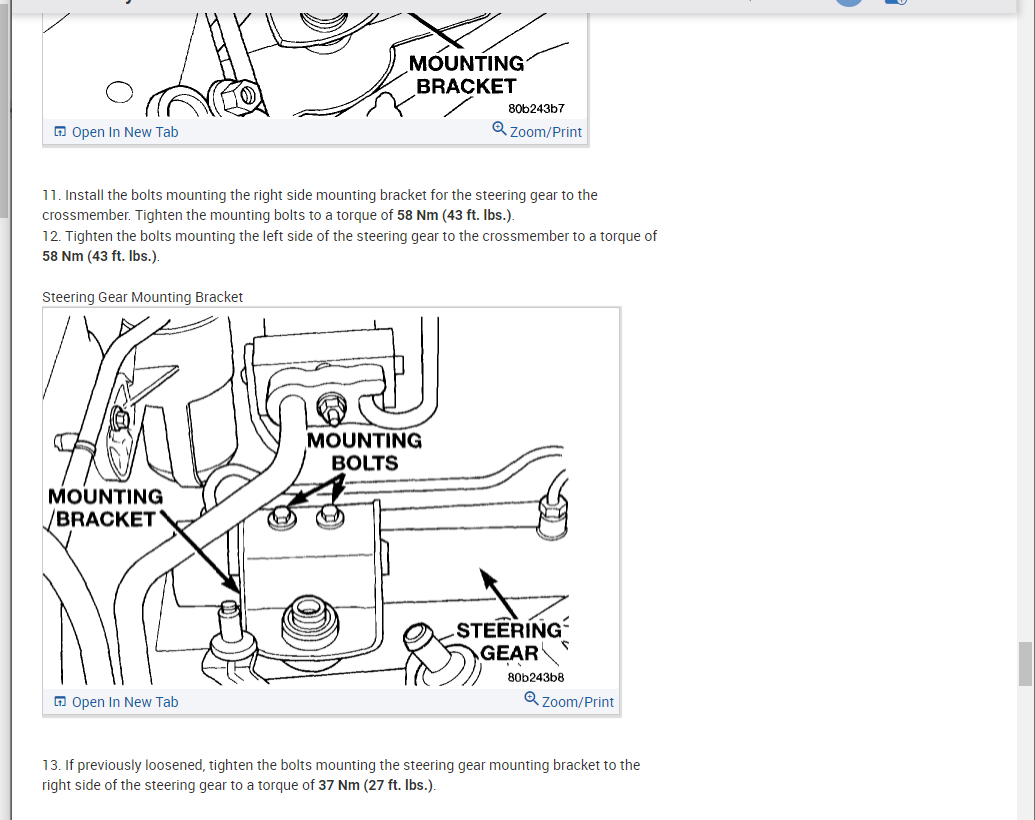Viewport: 1035px width, 820px height.
Task: Click the blue circular icon in header
Action: [849, 3]
